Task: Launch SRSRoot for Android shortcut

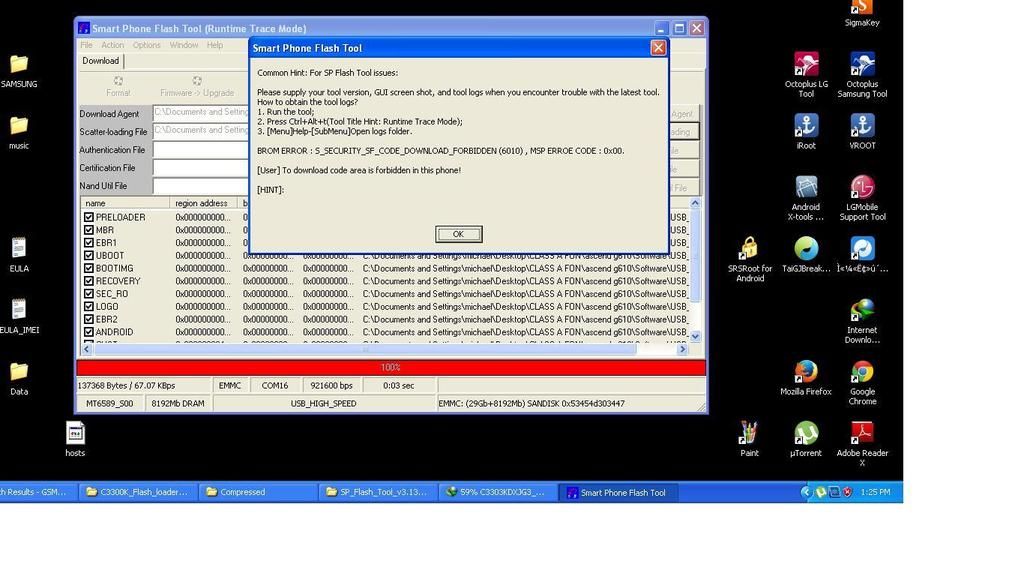Action: [x=749, y=249]
